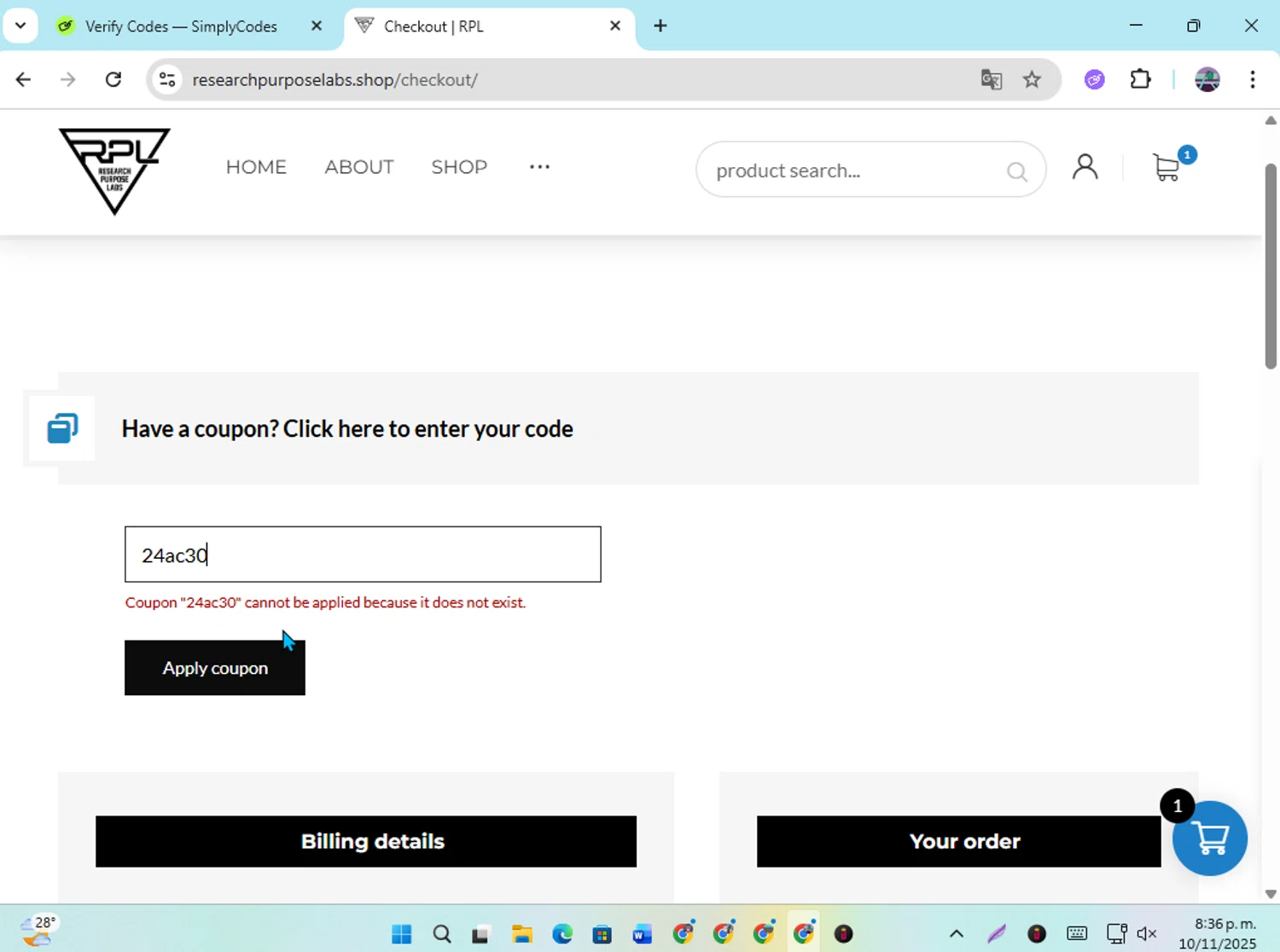This screenshot has height=952, width=1280.
Task: Click the RPL logo in header
Action: pos(114,171)
